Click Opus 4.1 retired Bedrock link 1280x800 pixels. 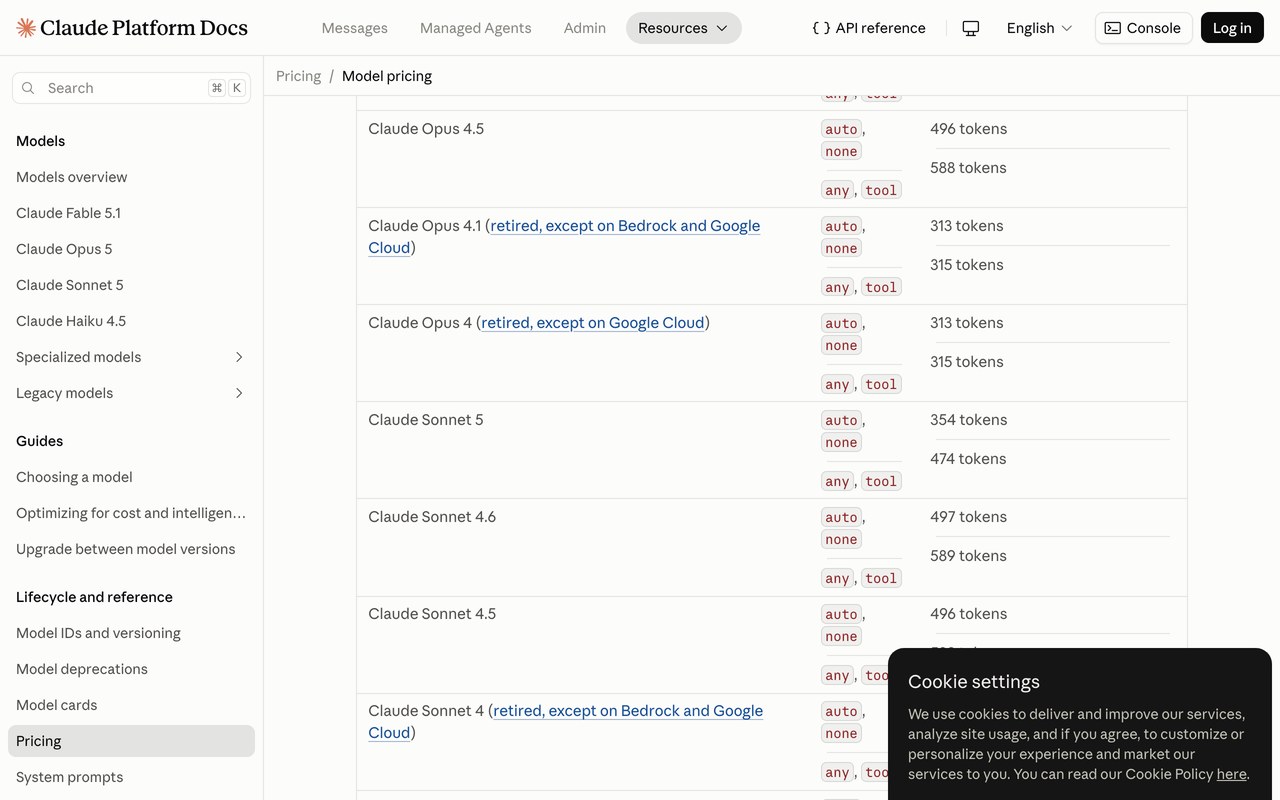pyautogui.click(x=625, y=226)
